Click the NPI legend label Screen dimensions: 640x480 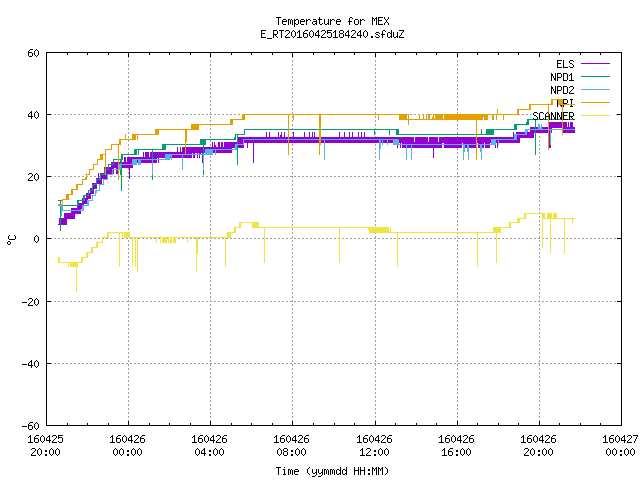565,103
